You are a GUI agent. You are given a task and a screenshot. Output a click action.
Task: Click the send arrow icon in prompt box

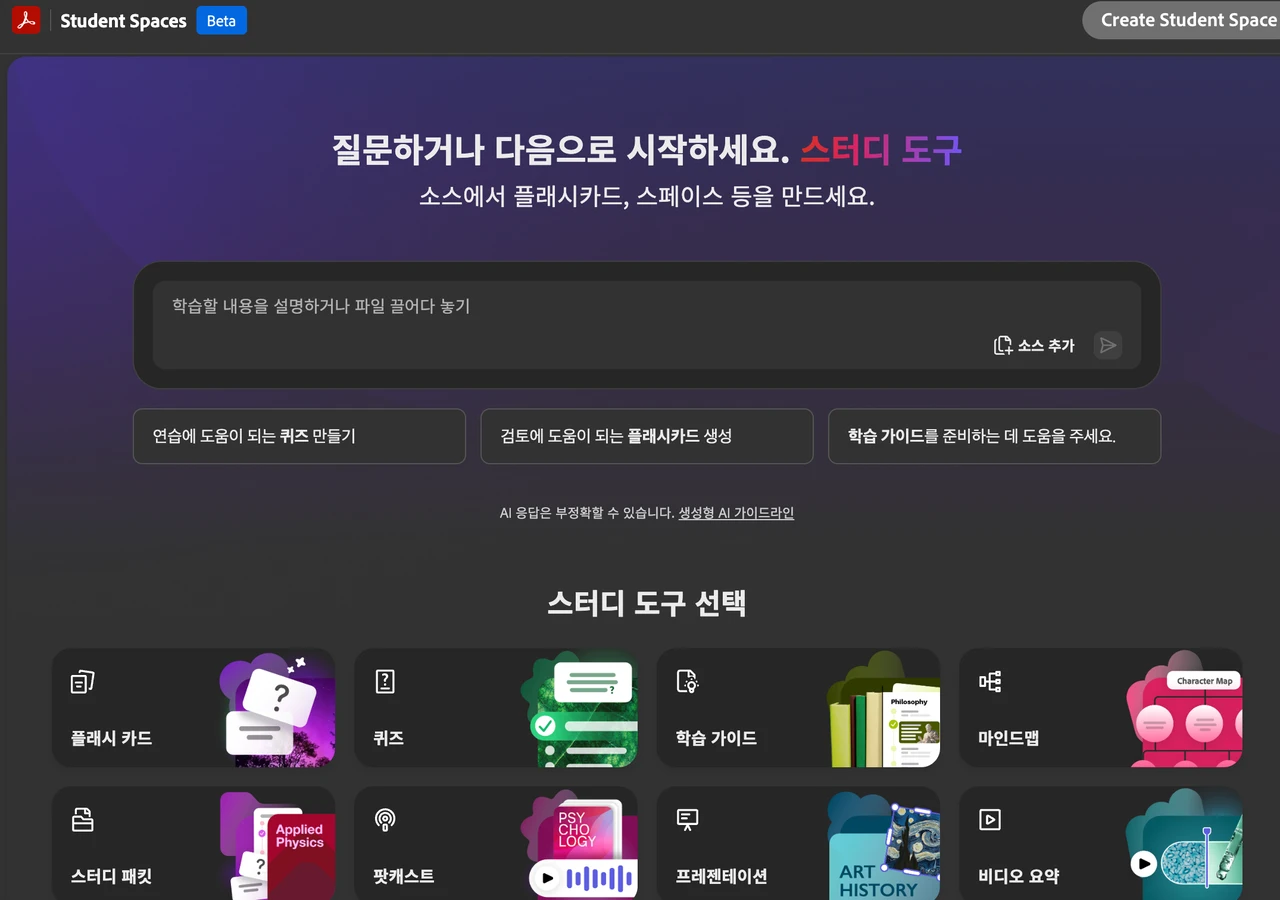click(x=1107, y=345)
